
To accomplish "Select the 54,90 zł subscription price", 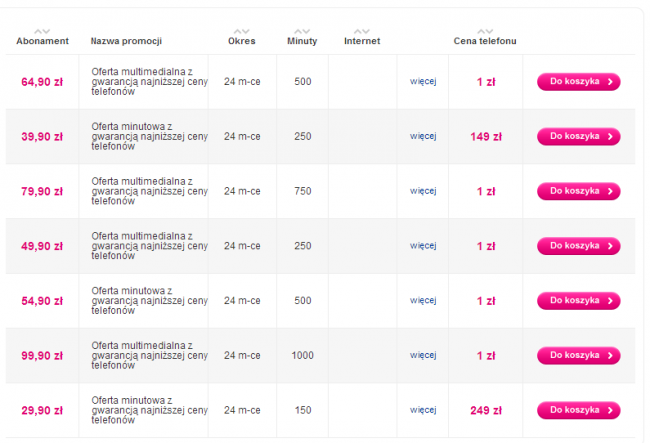I will pos(42,301).
